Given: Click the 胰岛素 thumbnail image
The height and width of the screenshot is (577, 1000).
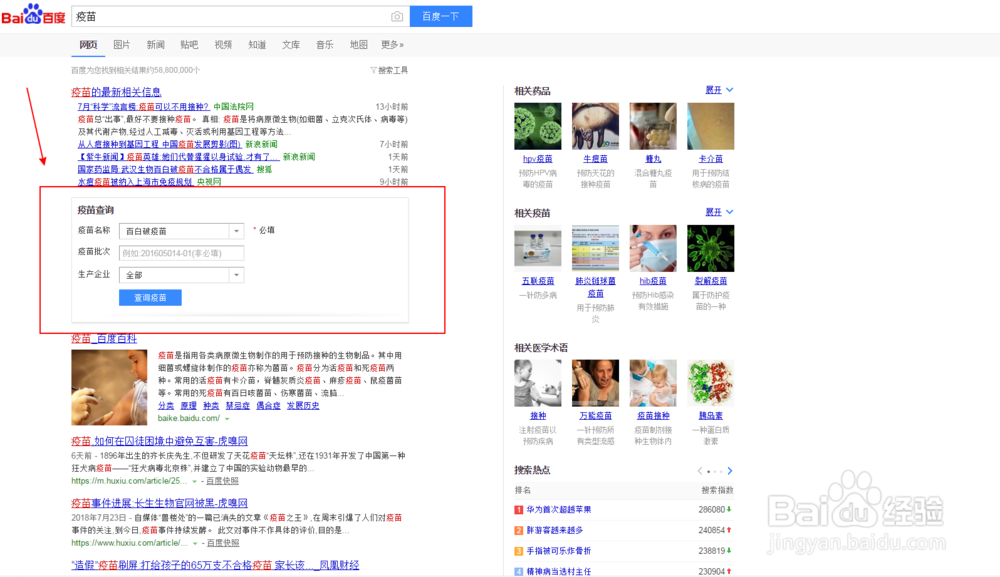Looking at the screenshot, I should point(710,383).
